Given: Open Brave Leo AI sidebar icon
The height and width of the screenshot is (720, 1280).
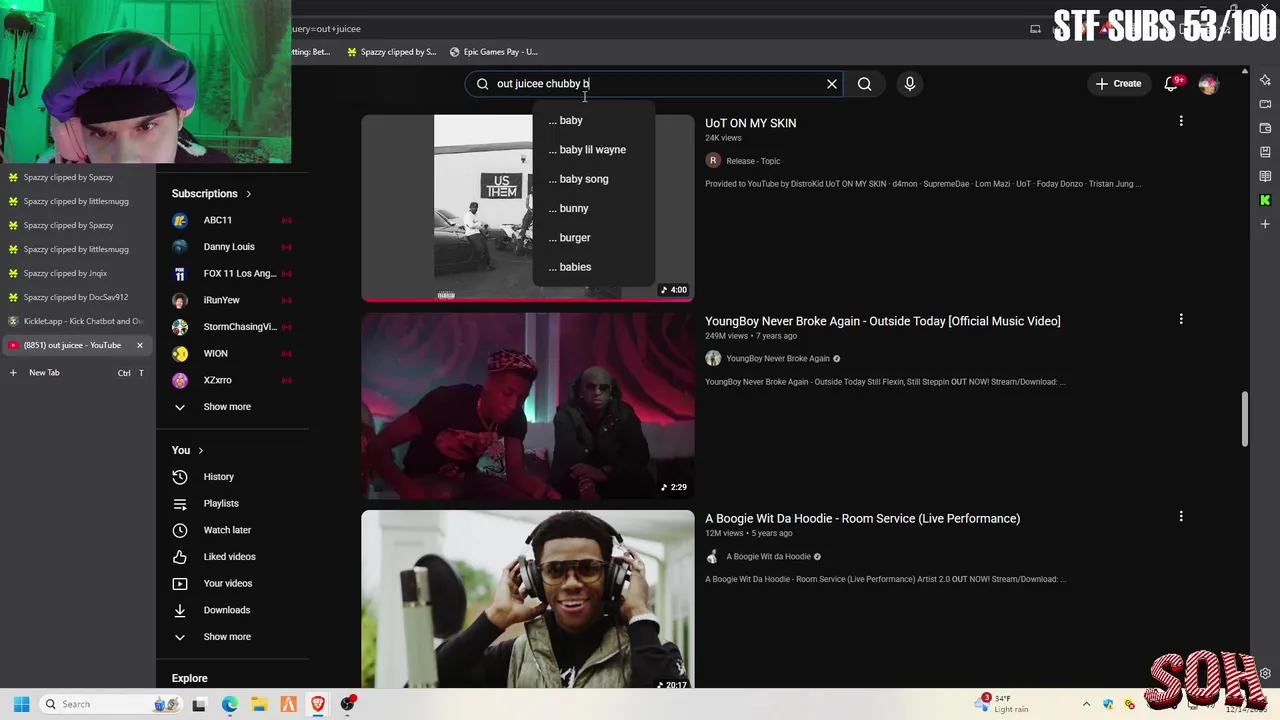Looking at the screenshot, I should point(1265,80).
